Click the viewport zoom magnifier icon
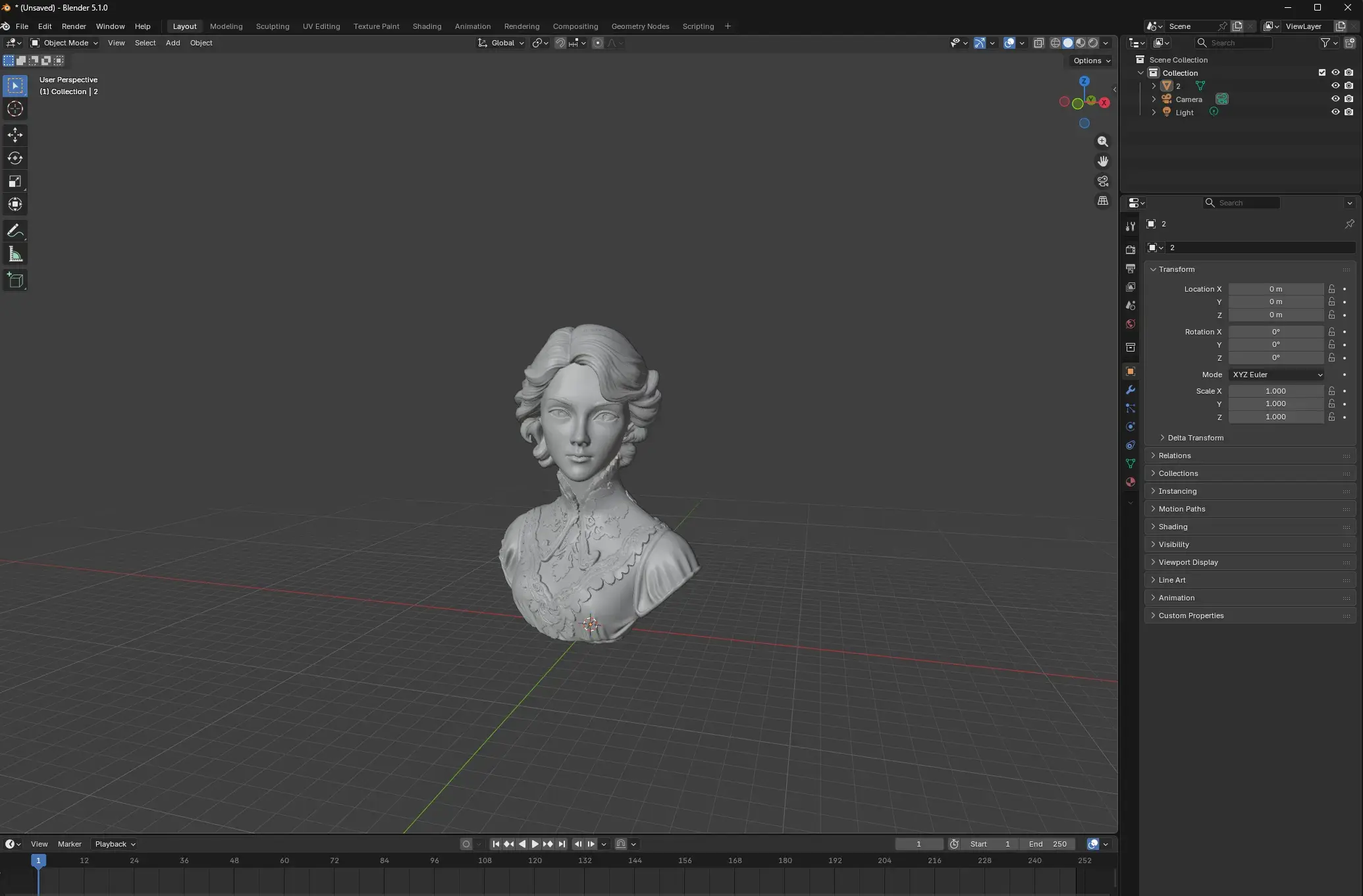 (x=1103, y=142)
